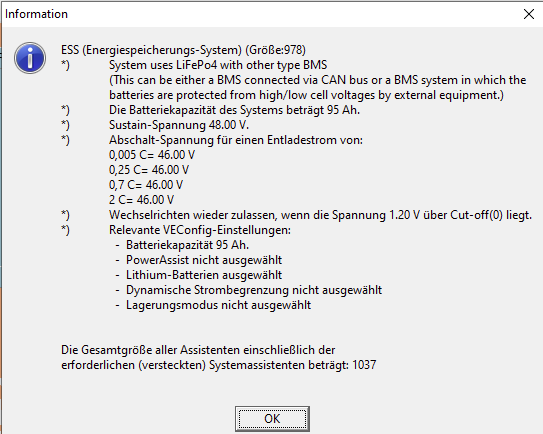Click the '0,005 C= 46.00 V' entry
The width and height of the screenshot is (543, 434).
pos(152,155)
